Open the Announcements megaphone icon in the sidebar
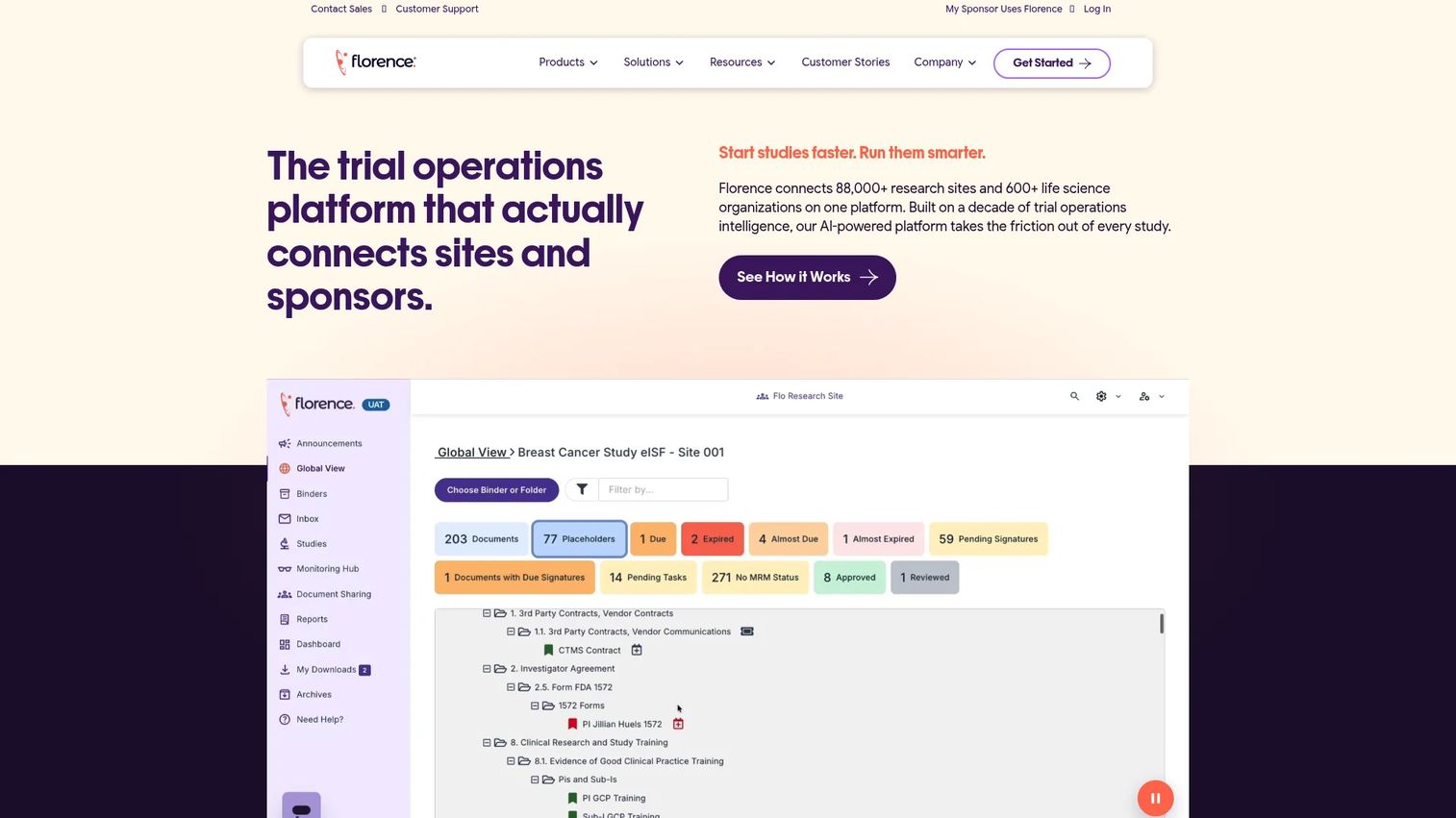This screenshot has width=1456, height=818. (285, 444)
